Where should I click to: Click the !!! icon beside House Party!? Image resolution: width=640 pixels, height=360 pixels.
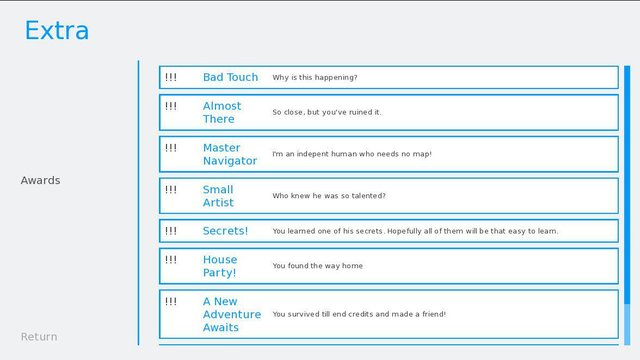[x=171, y=259]
